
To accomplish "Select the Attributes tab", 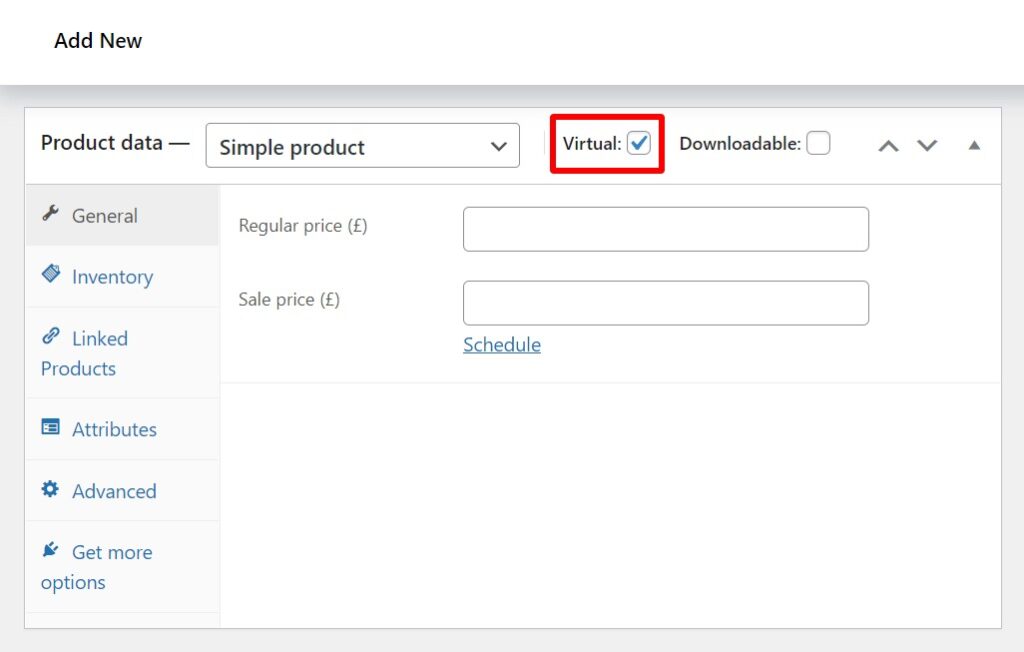I will [x=114, y=428].
